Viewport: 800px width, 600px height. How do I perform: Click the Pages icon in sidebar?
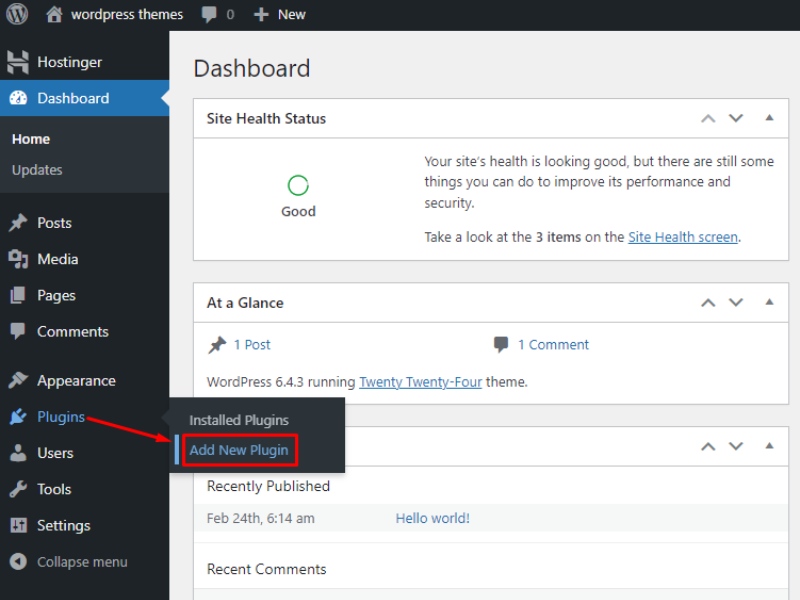point(18,295)
